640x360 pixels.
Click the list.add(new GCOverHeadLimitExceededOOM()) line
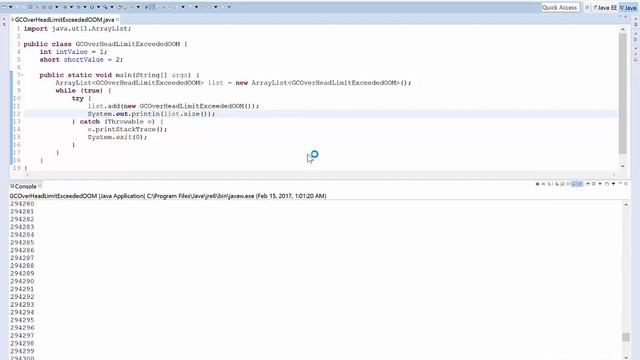tap(173, 106)
